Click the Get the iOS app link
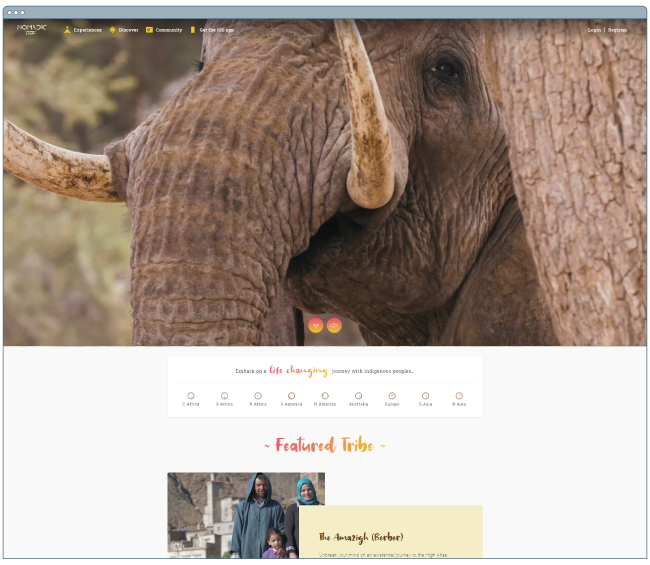Image resolution: width=650 pixels, height=565 pixels. pos(216,30)
